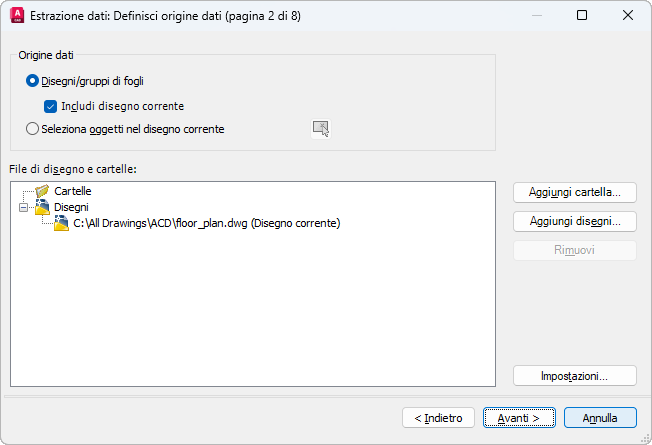Select the Disegni tree item label
This screenshot has width=652, height=445.
(x=71, y=207)
